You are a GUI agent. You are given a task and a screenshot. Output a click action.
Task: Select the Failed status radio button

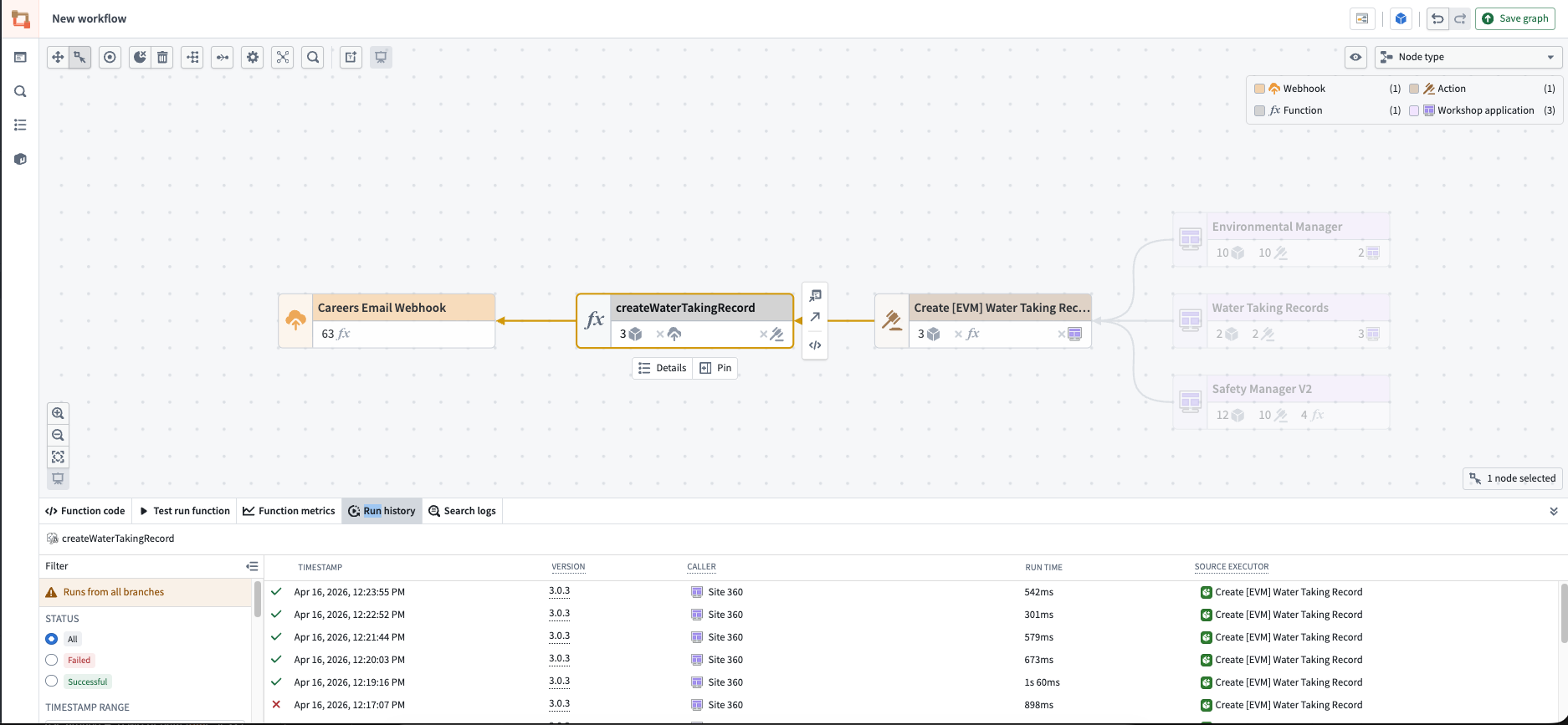52,660
